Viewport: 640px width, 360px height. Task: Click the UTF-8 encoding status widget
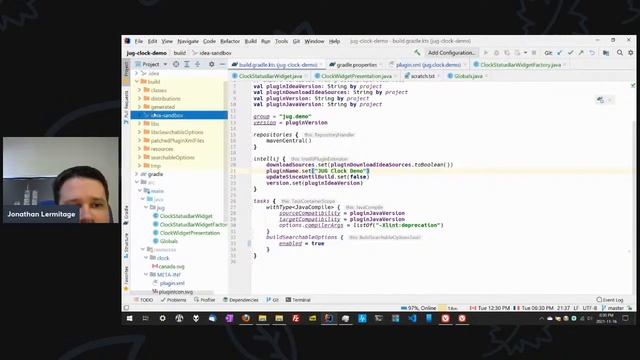(x=590, y=308)
